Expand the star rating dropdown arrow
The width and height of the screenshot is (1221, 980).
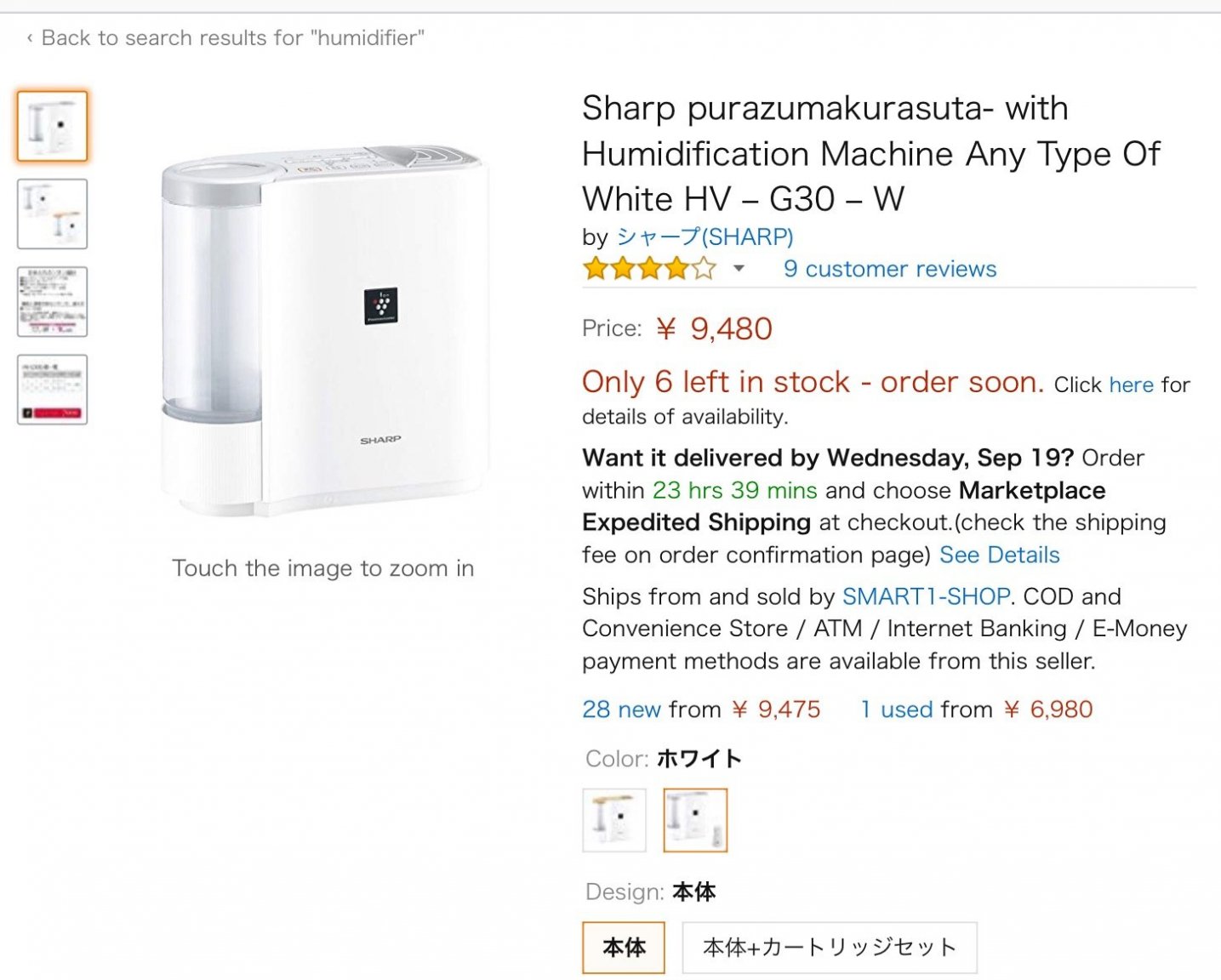tap(739, 269)
